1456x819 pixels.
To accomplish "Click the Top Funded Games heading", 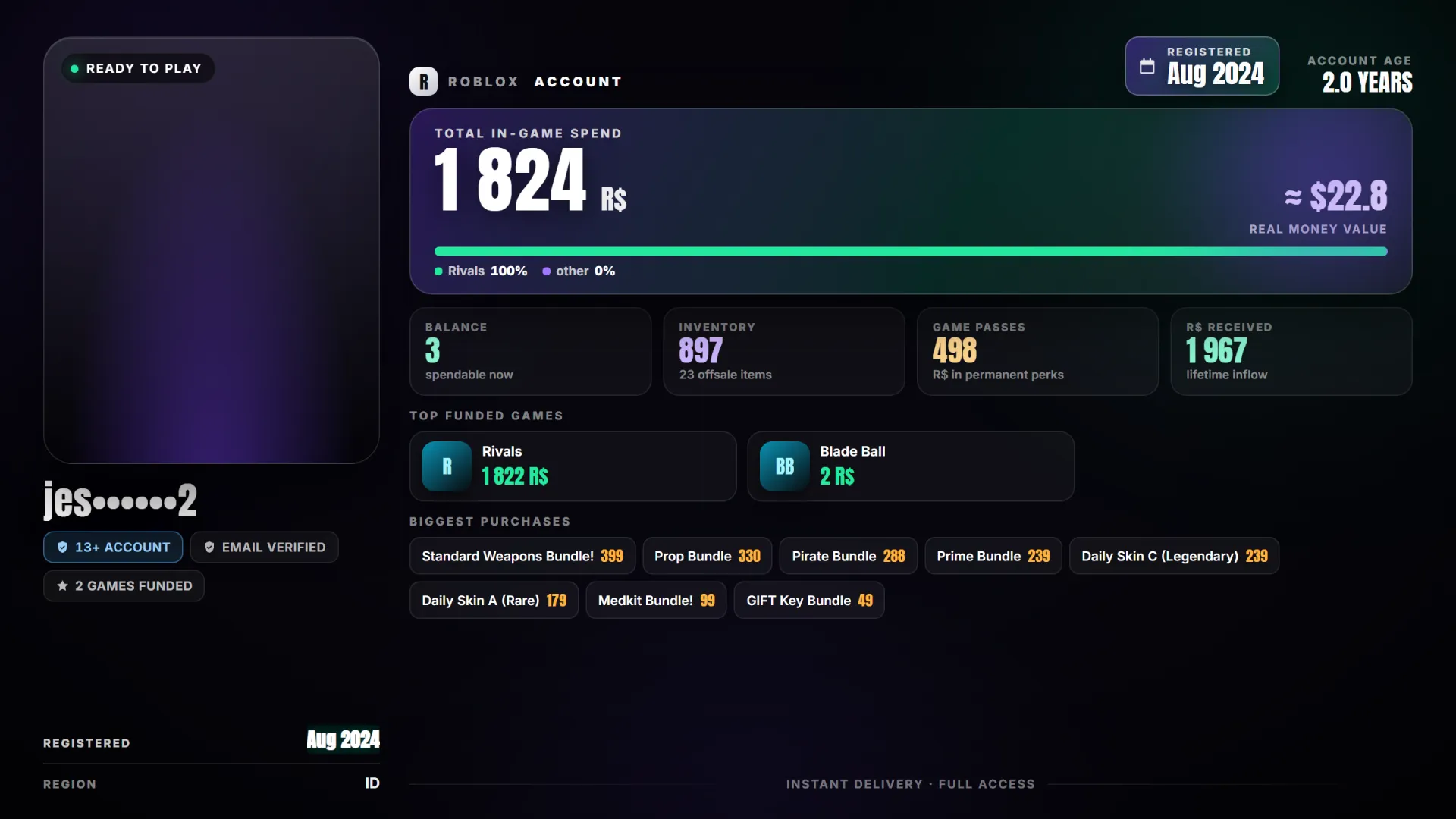I will point(486,416).
